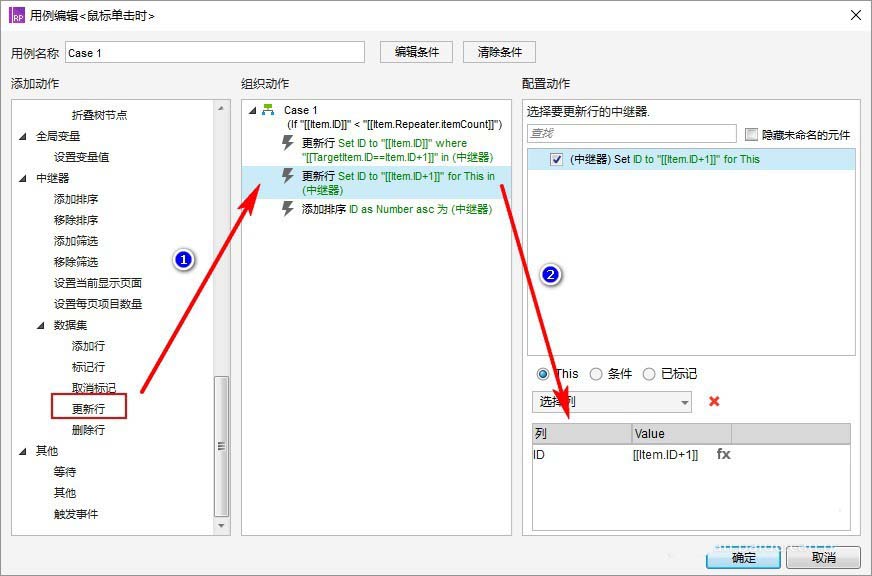872x576 pixels.
Task: Select 等待 action
Action: click(x=65, y=472)
